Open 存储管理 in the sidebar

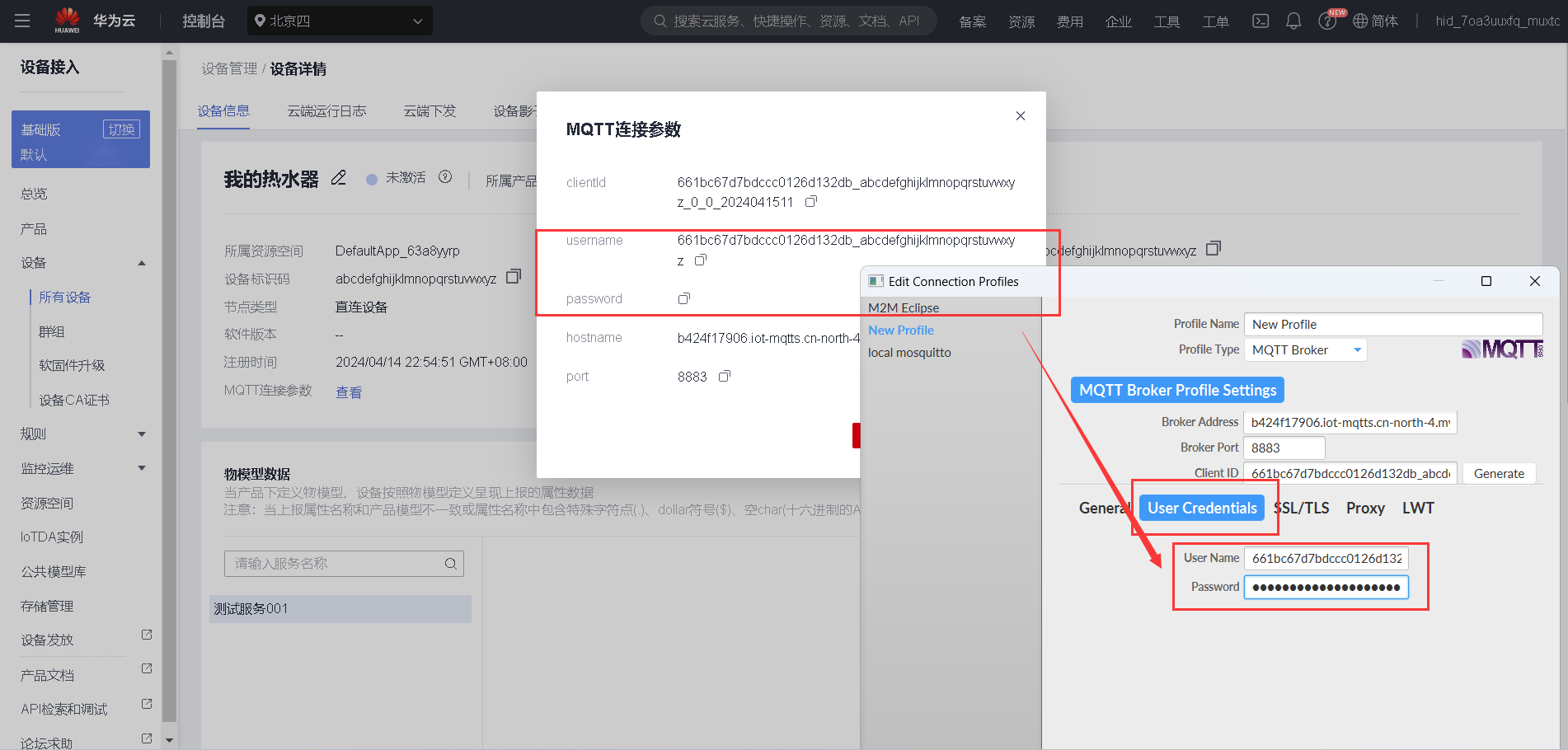click(47, 606)
